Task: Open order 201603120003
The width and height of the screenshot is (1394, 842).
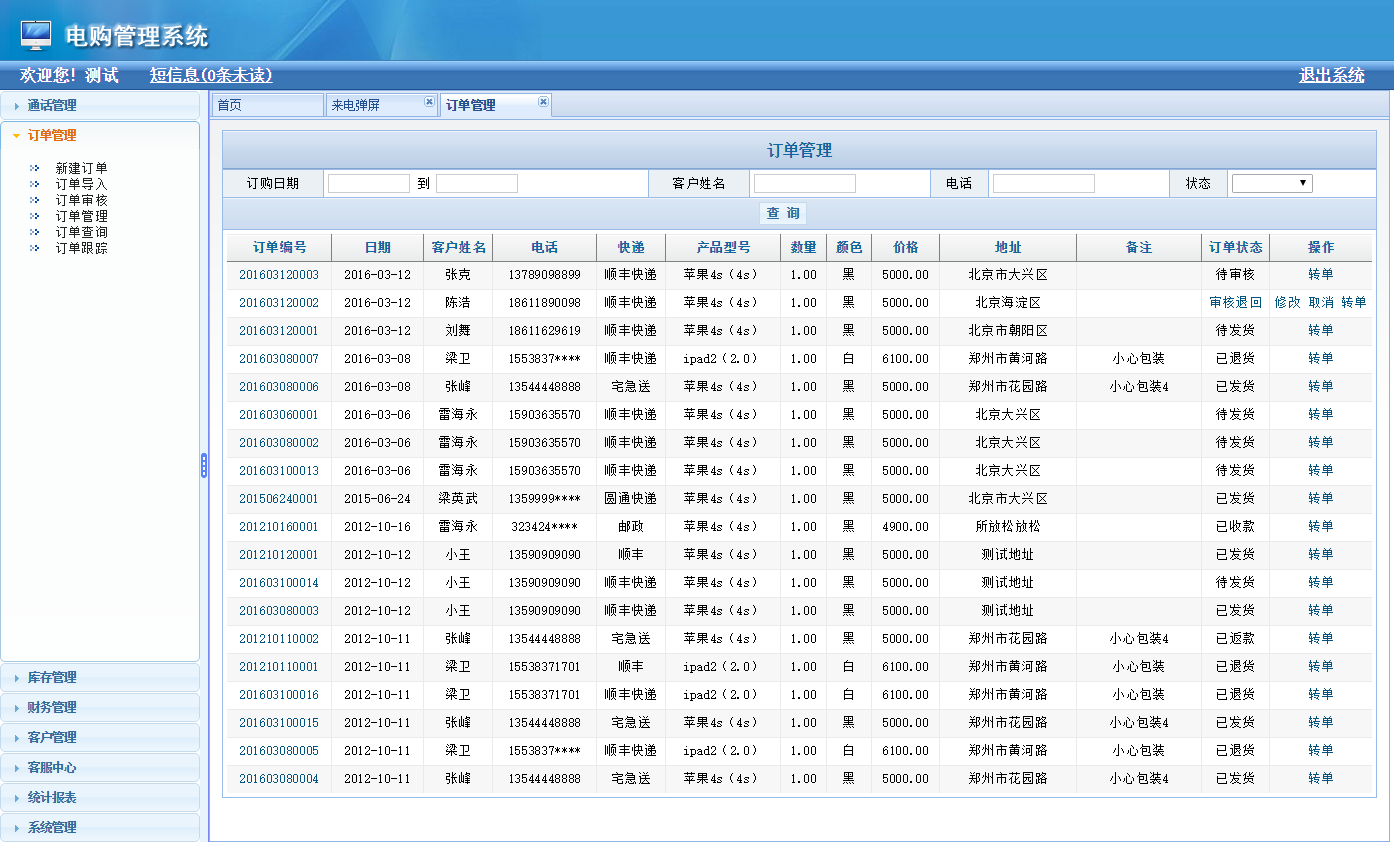Action: point(279,275)
